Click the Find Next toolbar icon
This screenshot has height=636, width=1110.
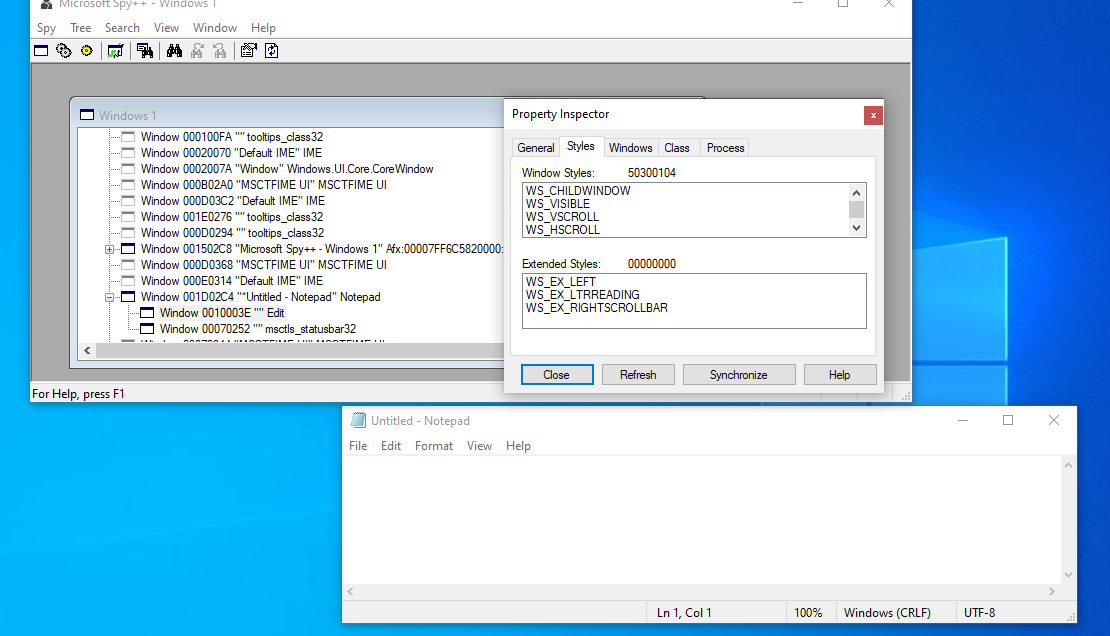197,50
